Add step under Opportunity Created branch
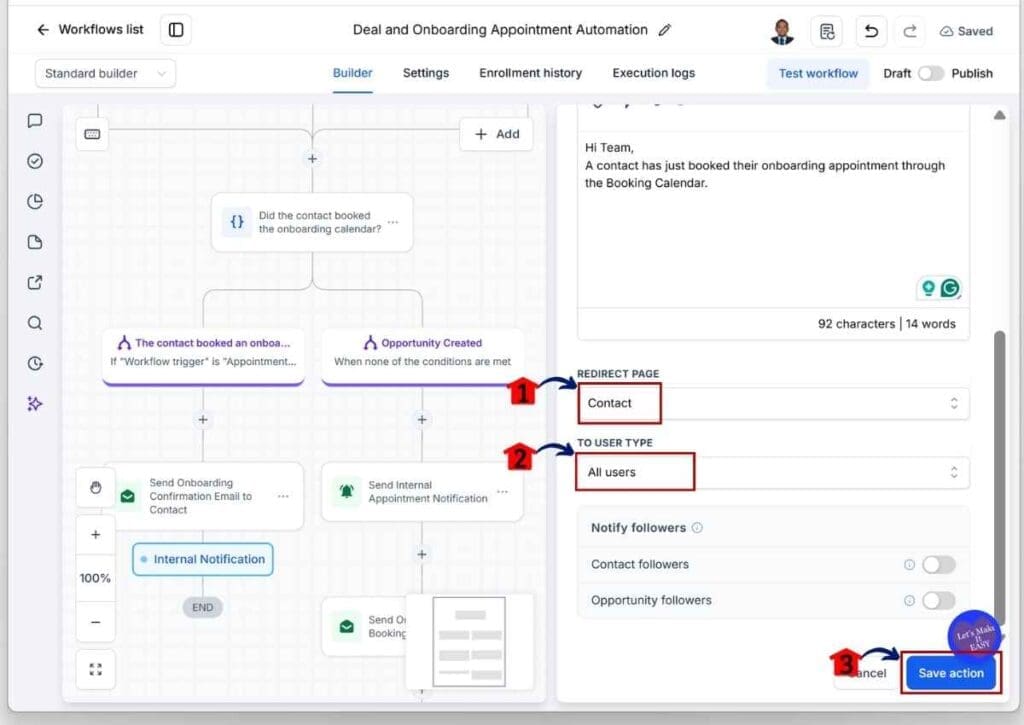The width and height of the screenshot is (1024, 725). click(x=422, y=419)
